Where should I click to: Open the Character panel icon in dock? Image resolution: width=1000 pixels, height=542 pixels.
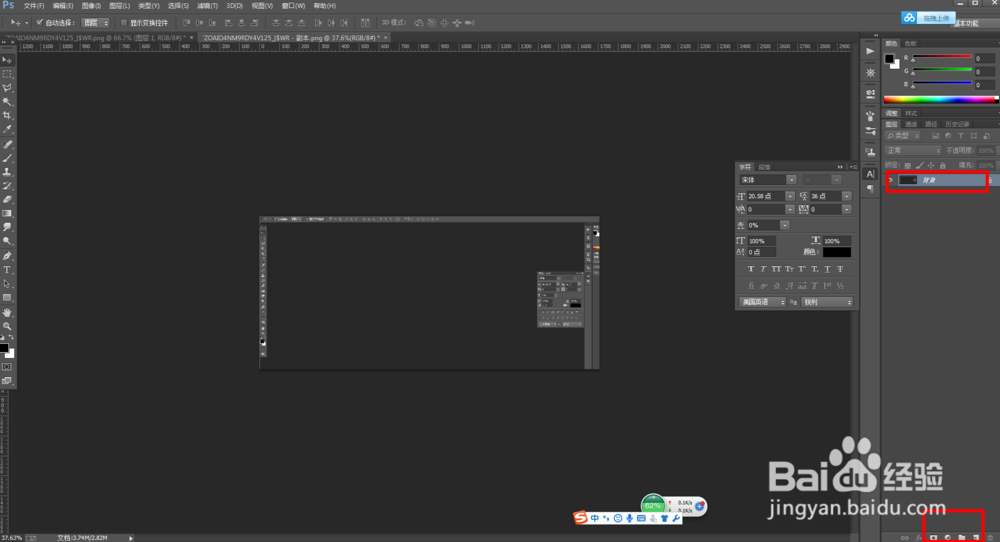pyautogui.click(x=871, y=174)
